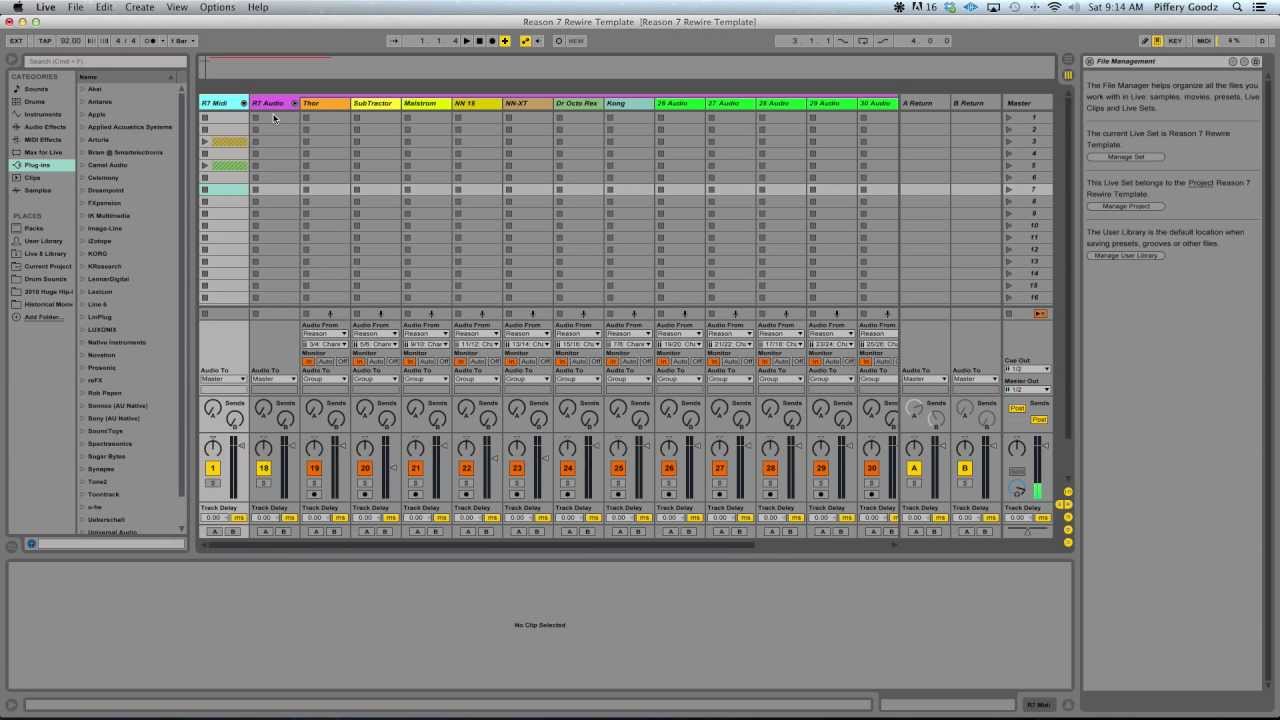Toggle the metronome button
This screenshot has width=1280, height=720.
pos(153,41)
